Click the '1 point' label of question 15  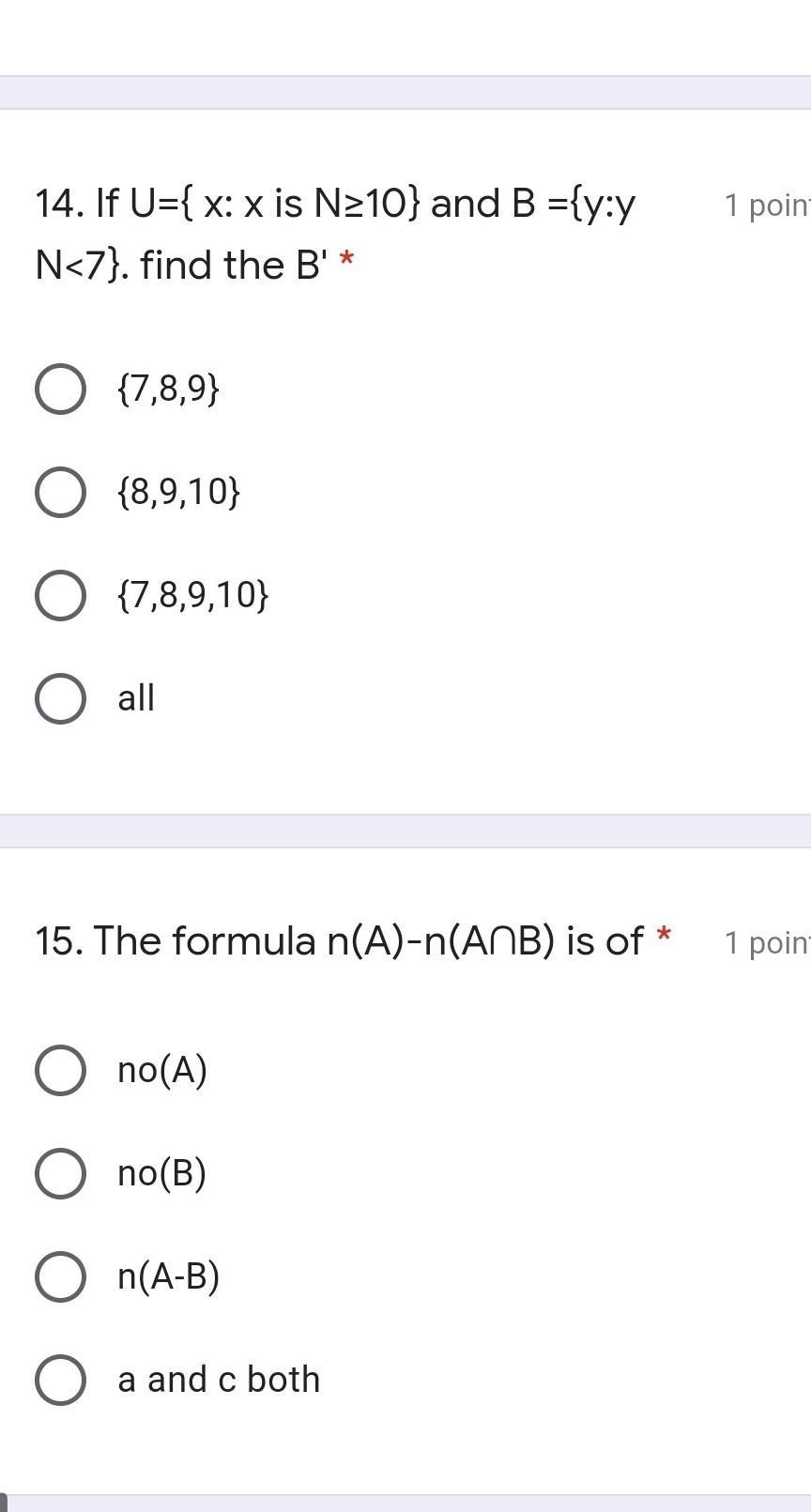tap(767, 943)
